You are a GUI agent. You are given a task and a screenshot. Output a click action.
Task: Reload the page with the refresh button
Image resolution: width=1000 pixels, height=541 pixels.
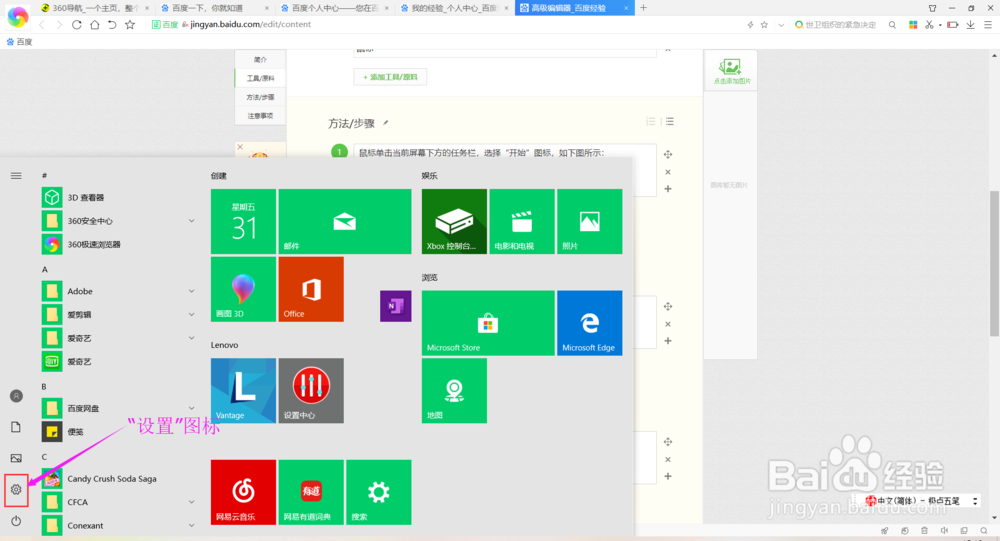[x=77, y=25]
